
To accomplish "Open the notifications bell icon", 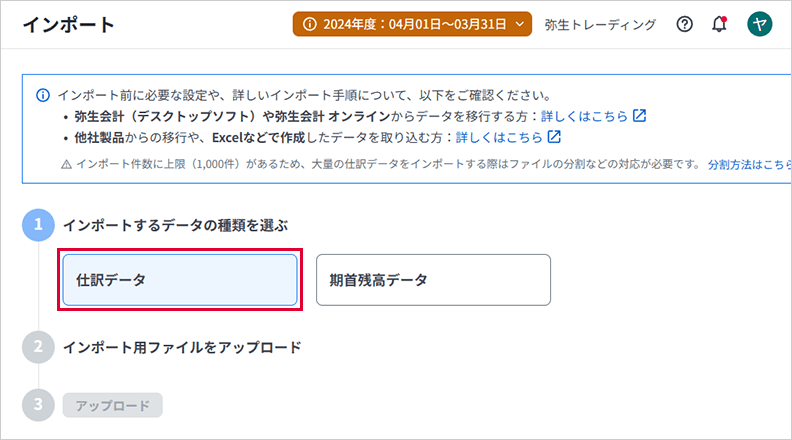I will point(719,25).
